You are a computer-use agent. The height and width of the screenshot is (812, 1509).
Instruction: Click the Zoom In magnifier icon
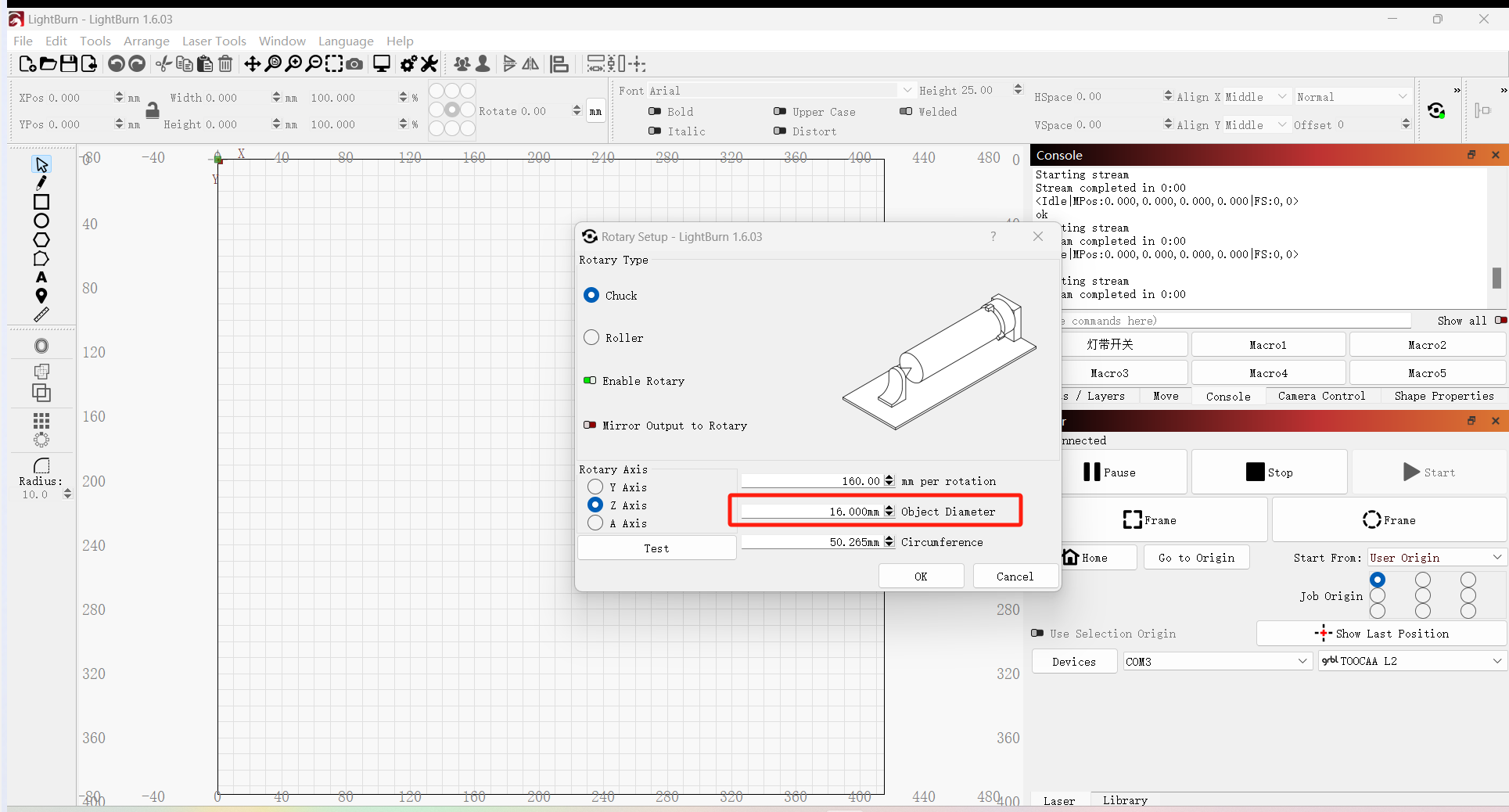tap(293, 64)
